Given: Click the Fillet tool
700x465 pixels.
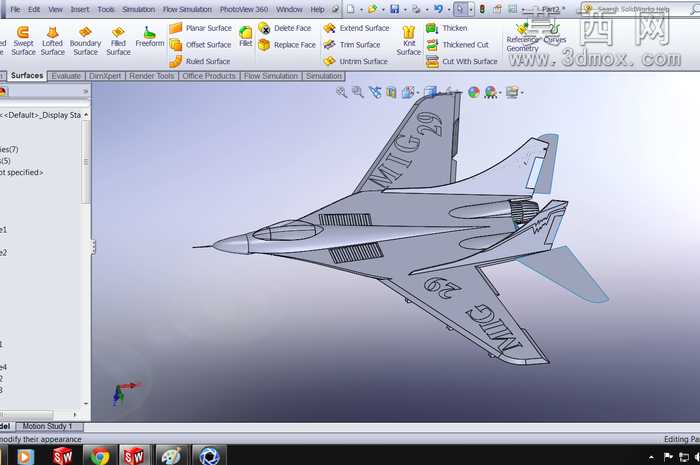Looking at the screenshot, I should [246, 37].
